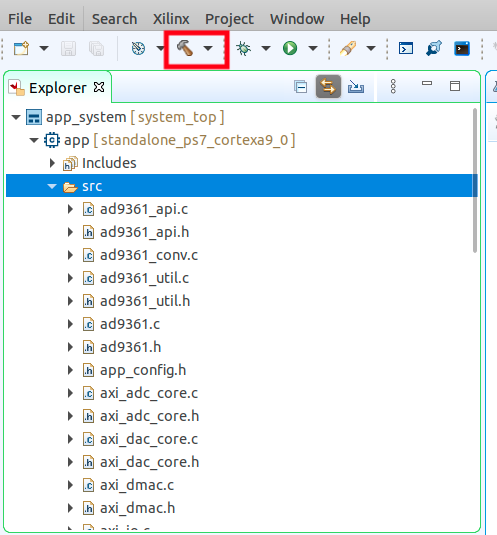The width and height of the screenshot is (497, 535).
Task: Click the build configuration gear icon
Action: point(138,48)
